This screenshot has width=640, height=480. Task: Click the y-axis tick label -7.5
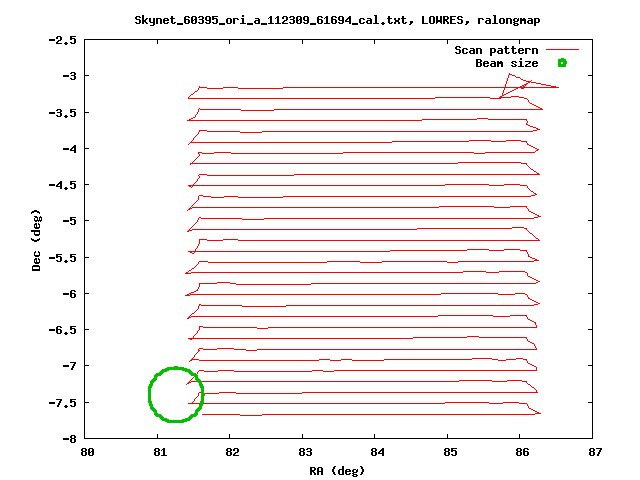click(62, 403)
